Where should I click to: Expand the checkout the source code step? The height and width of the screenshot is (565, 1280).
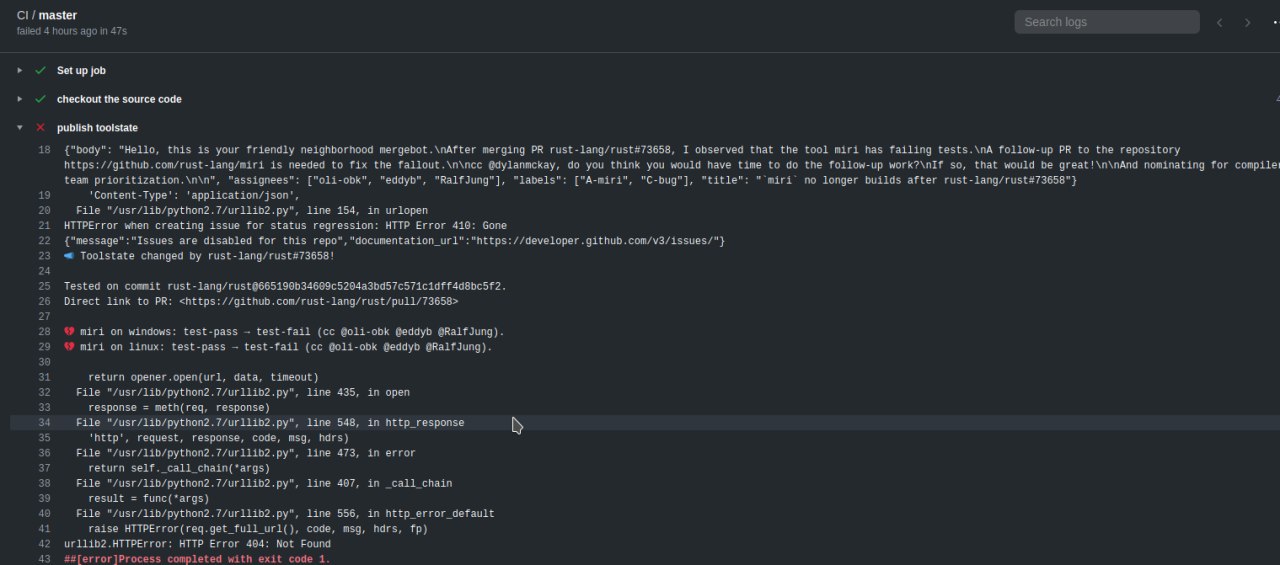click(x=20, y=99)
